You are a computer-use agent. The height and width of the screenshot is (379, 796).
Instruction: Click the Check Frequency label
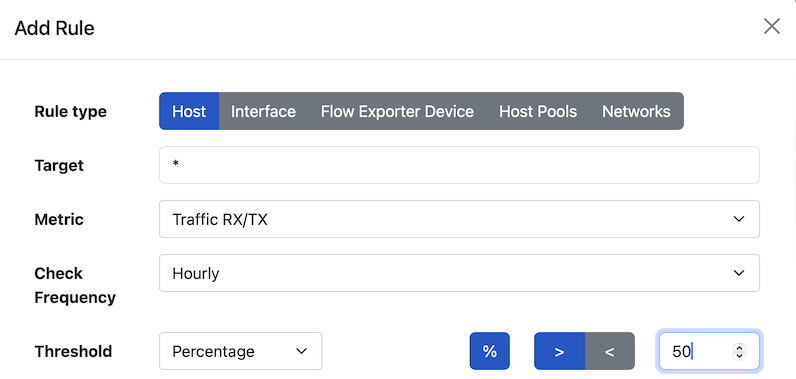point(75,285)
